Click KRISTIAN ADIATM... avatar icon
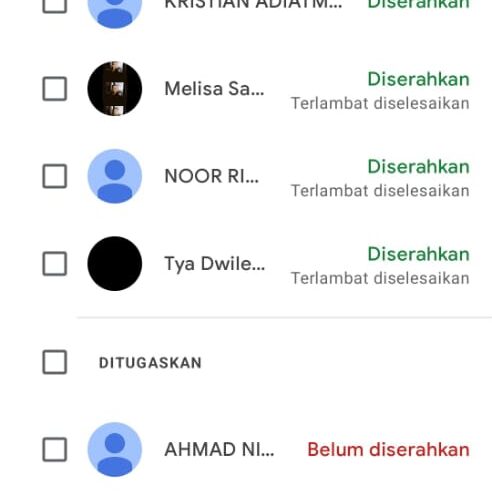This screenshot has width=492, height=500. pyautogui.click(x=115, y=10)
